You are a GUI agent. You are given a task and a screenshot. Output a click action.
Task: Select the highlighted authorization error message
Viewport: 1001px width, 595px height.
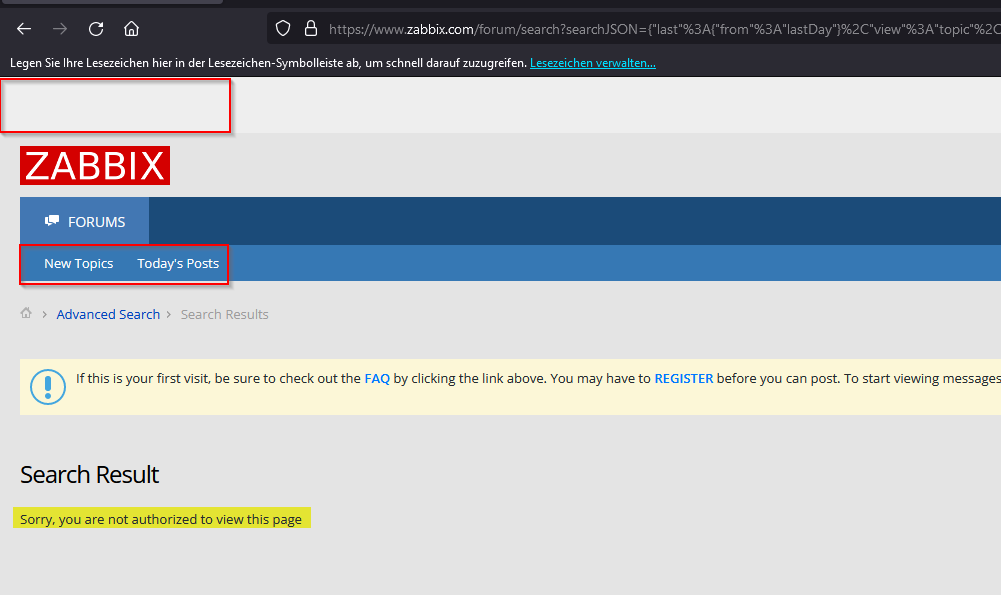160,519
